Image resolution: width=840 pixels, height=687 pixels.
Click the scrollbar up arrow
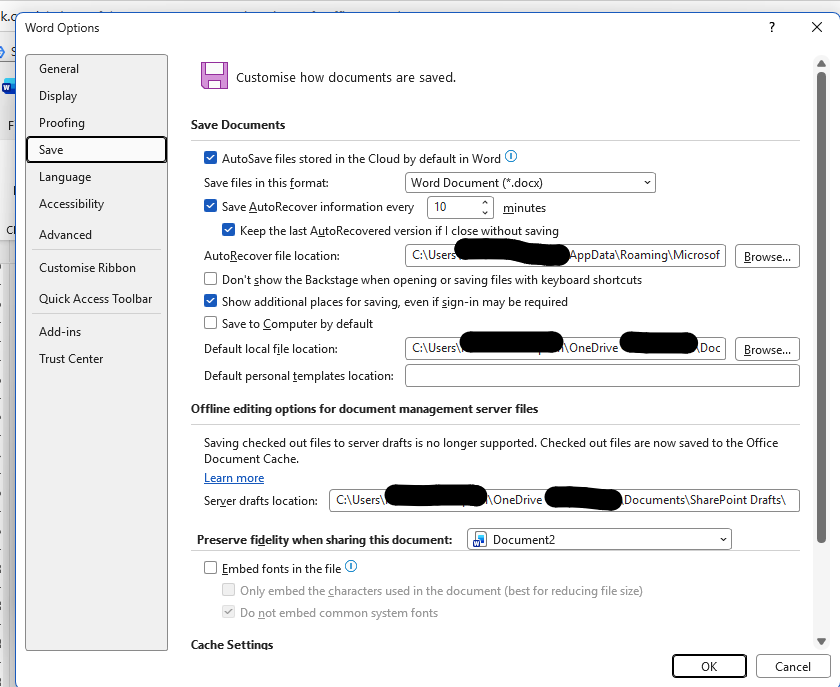coord(821,64)
